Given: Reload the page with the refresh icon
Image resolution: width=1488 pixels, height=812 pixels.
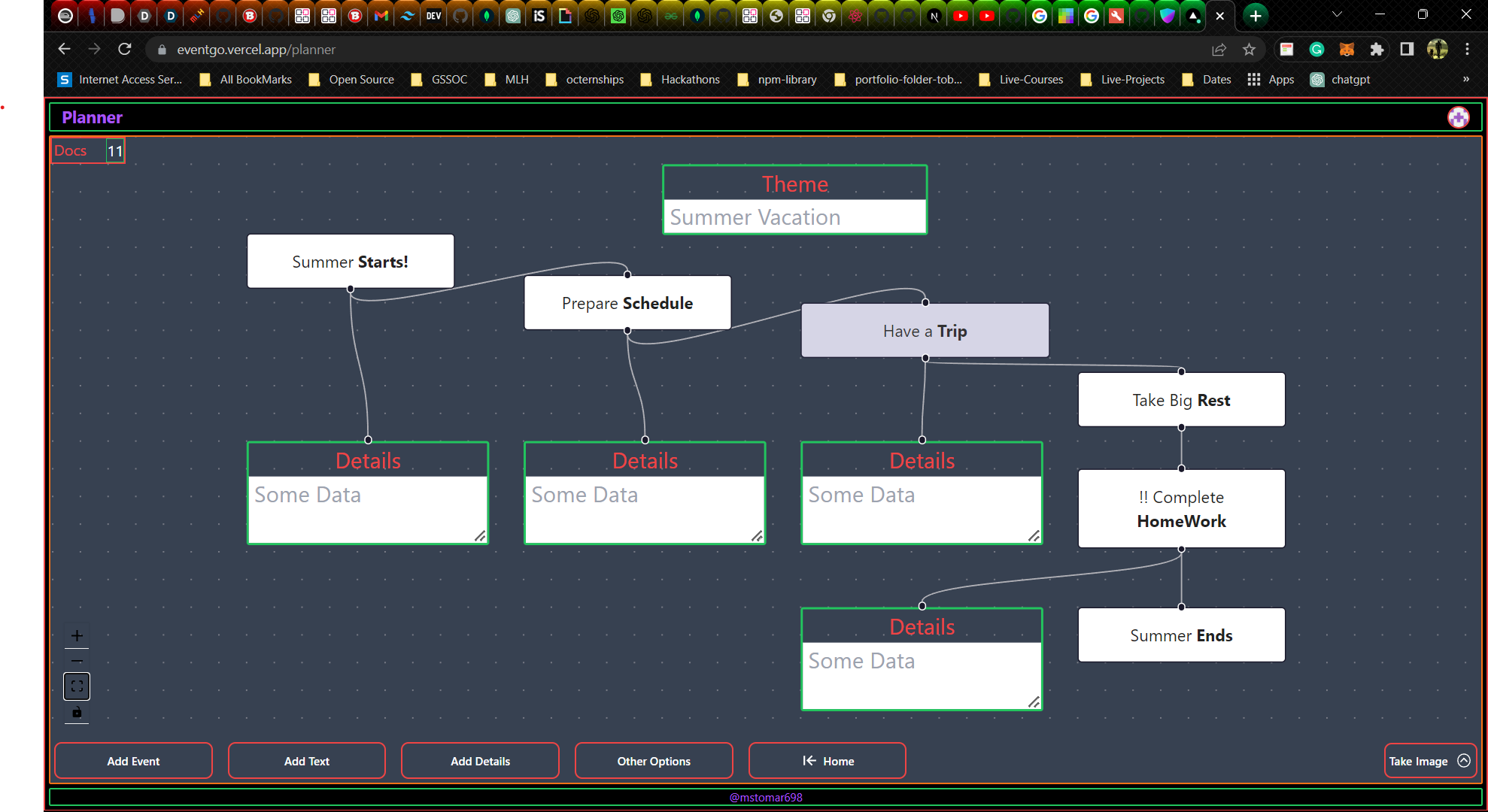Looking at the screenshot, I should coord(125,50).
